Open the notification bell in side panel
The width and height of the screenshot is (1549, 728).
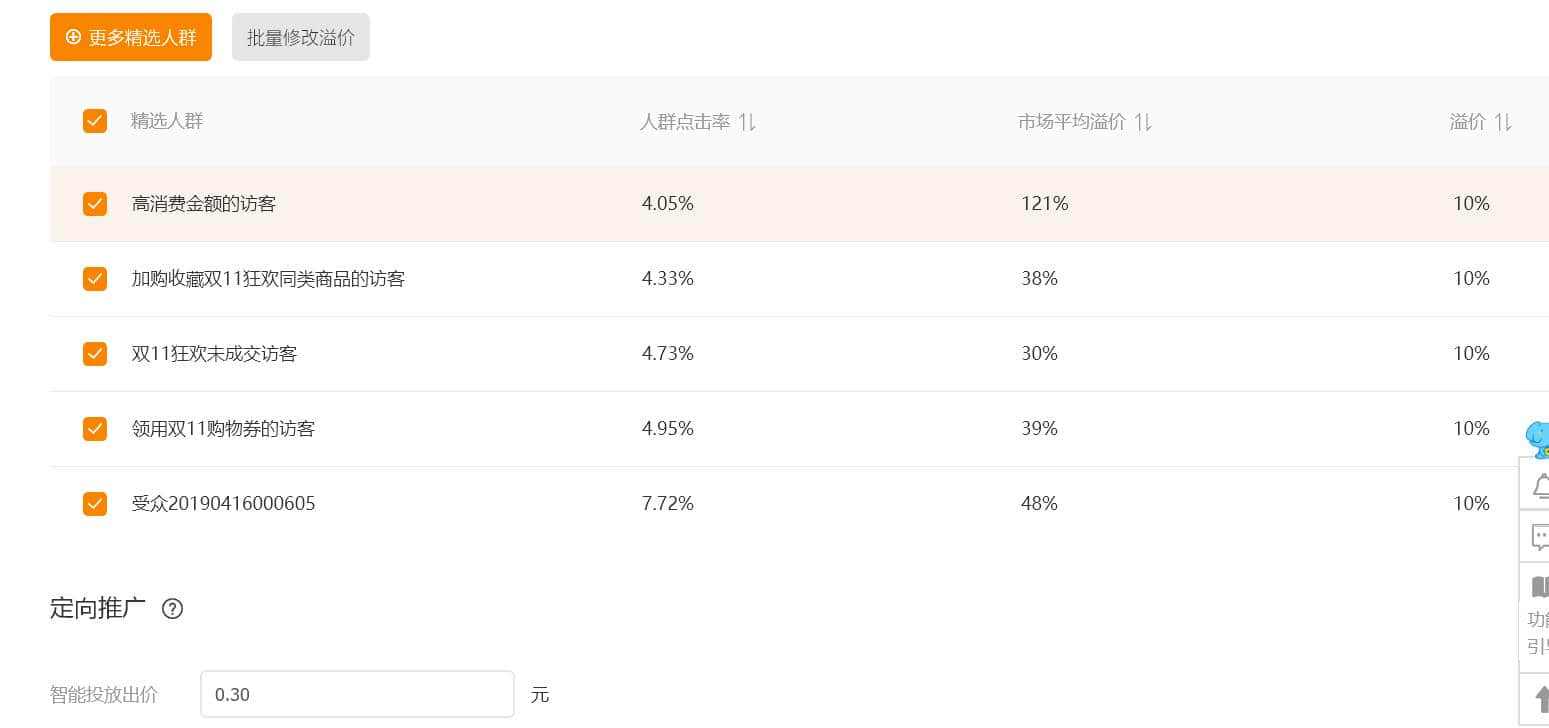point(1539,485)
